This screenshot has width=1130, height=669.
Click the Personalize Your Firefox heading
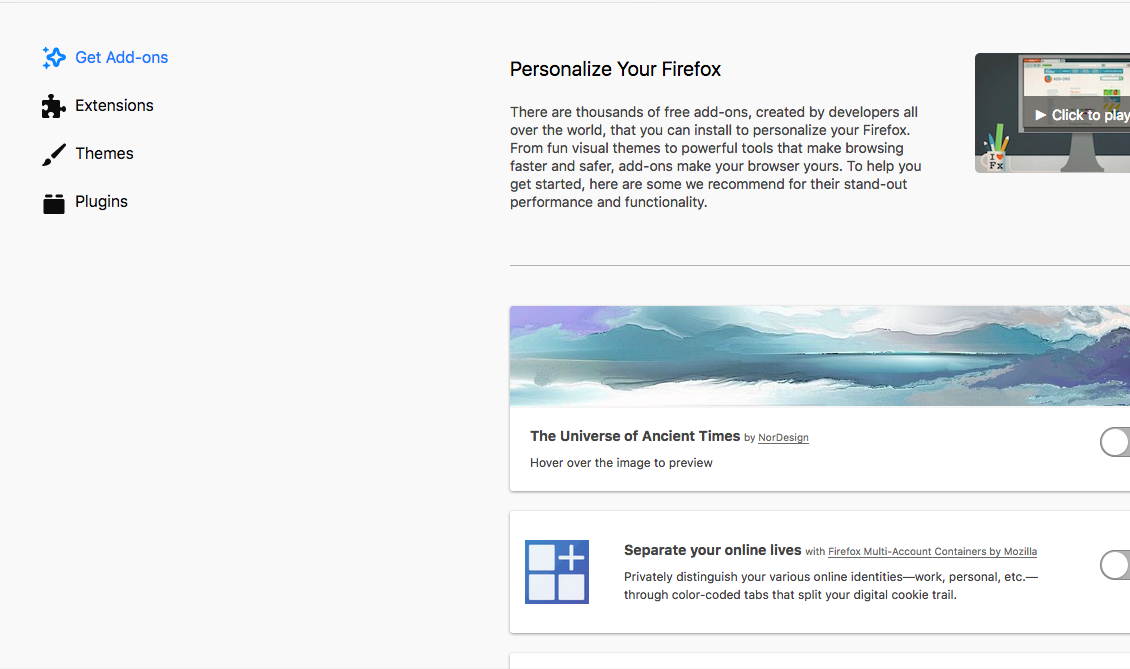pyautogui.click(x=615, y=69)
